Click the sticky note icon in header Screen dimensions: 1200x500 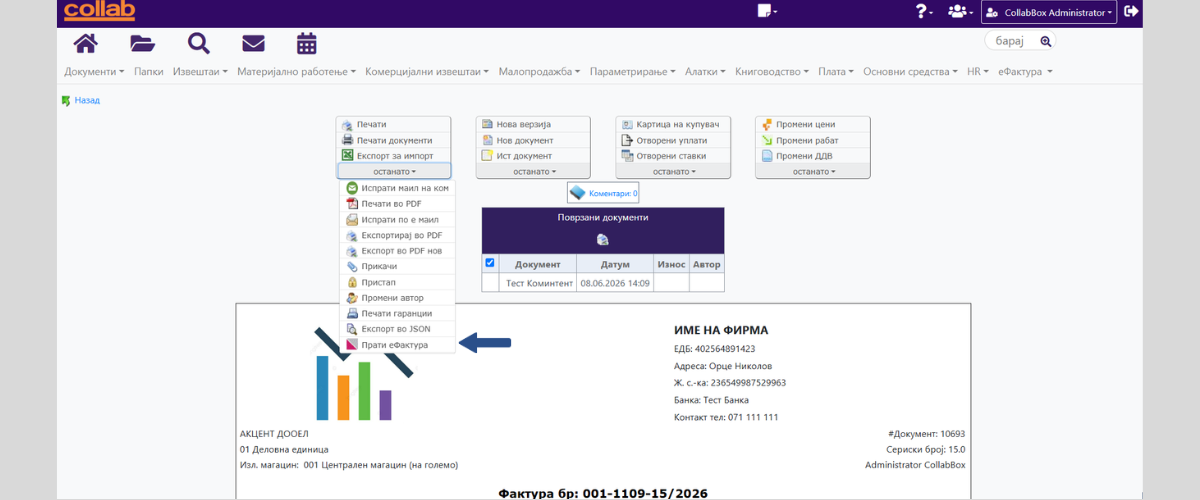point(767,12)
